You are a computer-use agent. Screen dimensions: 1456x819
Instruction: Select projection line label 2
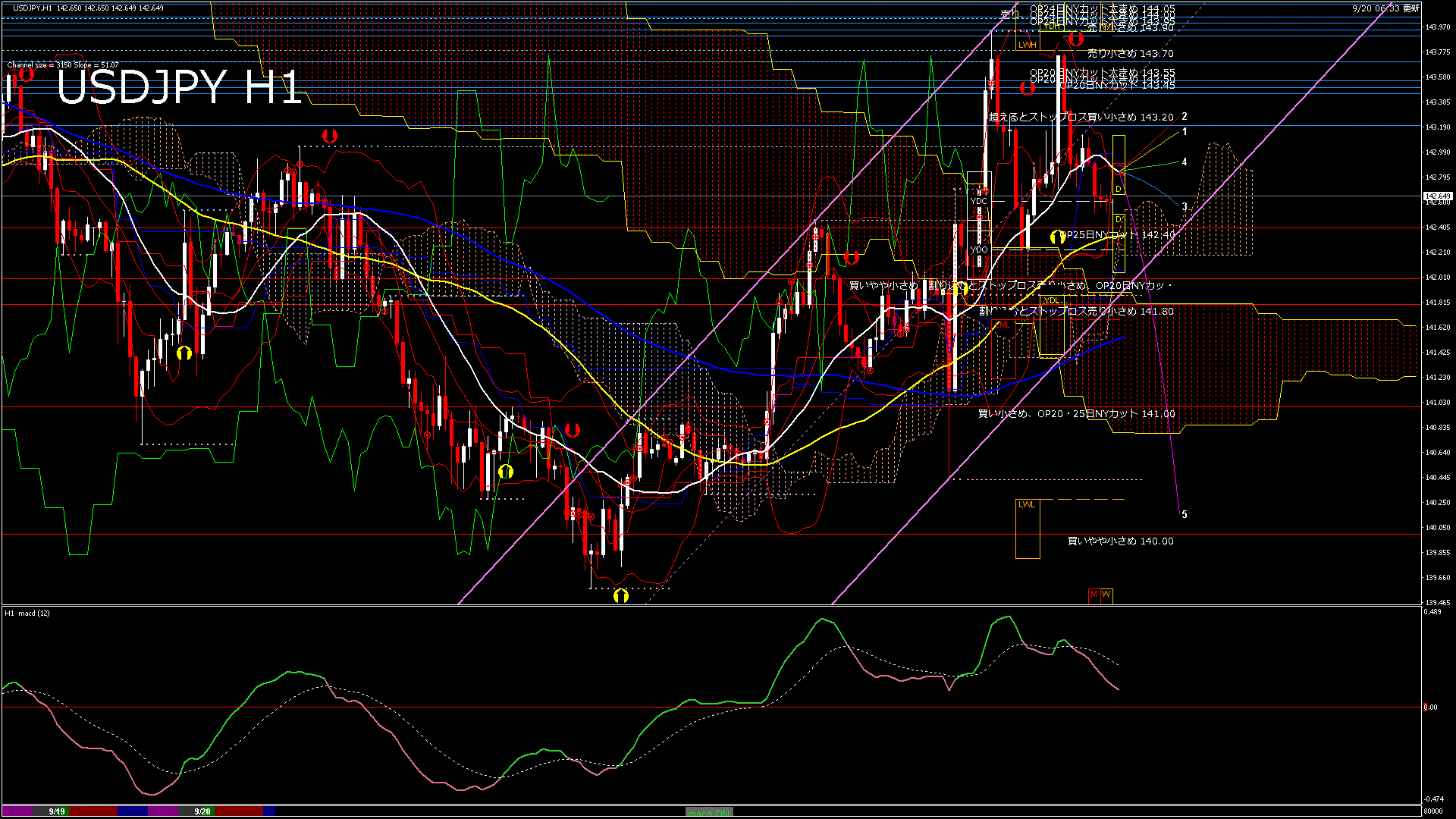click(x=1185, y=117)
